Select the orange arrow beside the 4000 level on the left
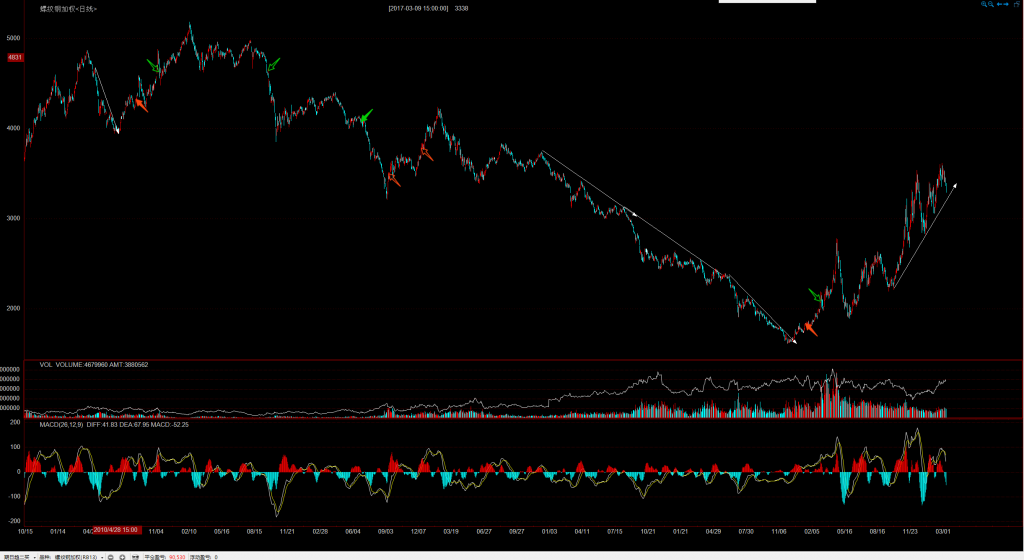Screen dimensions: 1024x560 click(x=140, y=104)
